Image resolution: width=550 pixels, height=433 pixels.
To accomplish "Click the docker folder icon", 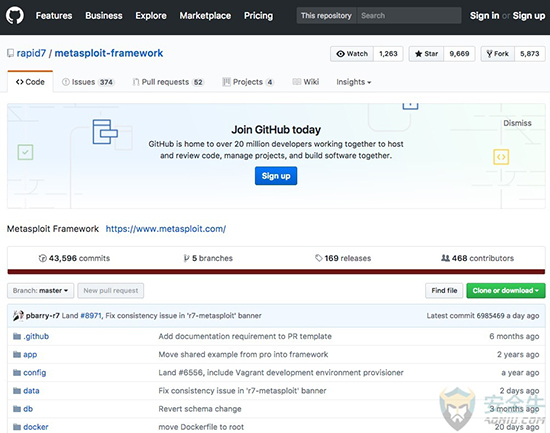I will 17,427.
